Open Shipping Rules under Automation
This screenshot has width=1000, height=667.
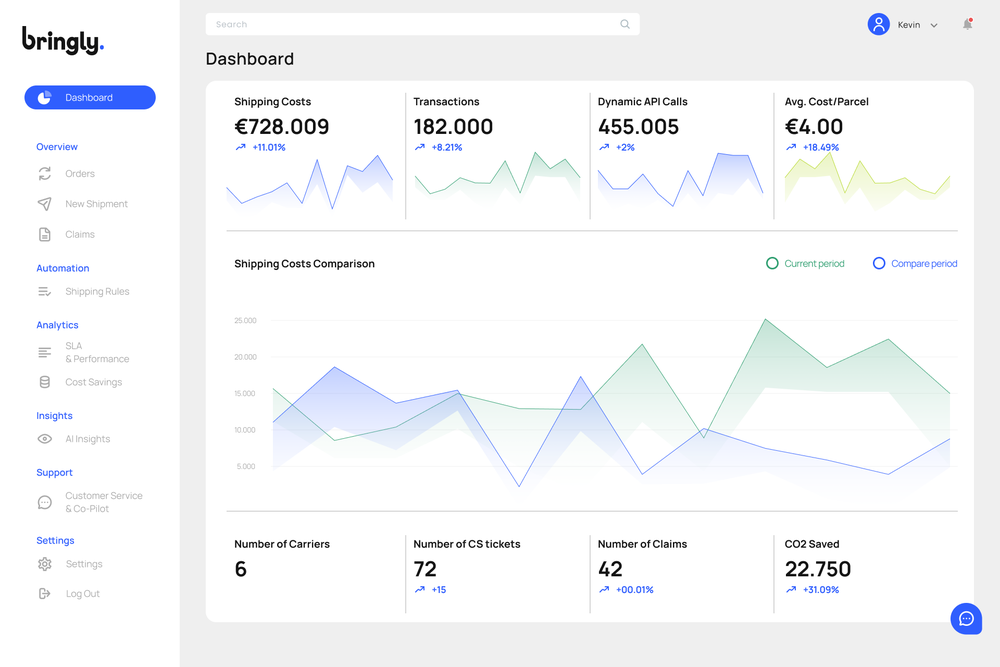[45, 291]
